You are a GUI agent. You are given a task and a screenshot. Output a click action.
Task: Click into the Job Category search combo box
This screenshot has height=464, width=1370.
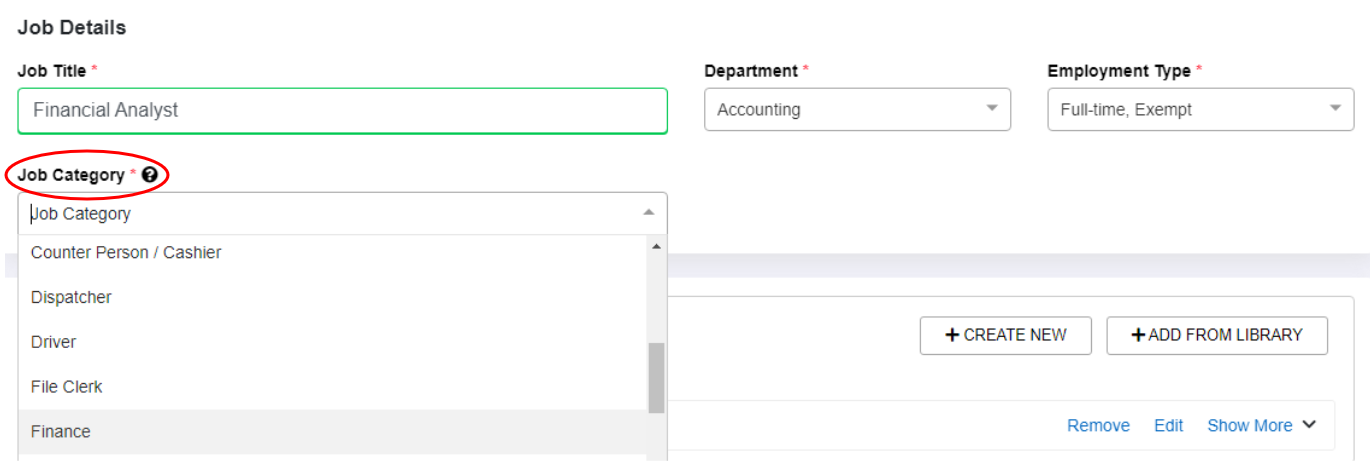[x=342, y=213]
